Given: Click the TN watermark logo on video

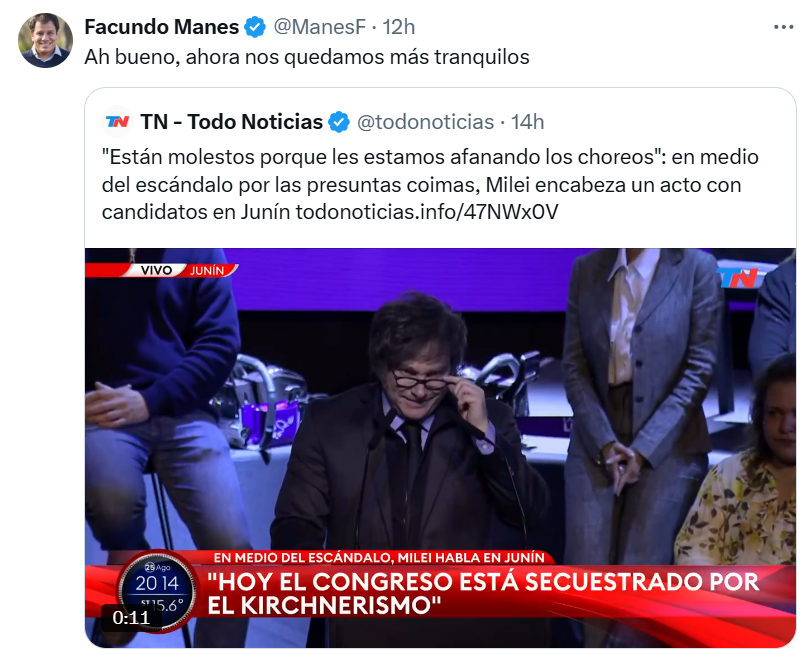Looking at the screenshot, I should [x=739, y=277].
